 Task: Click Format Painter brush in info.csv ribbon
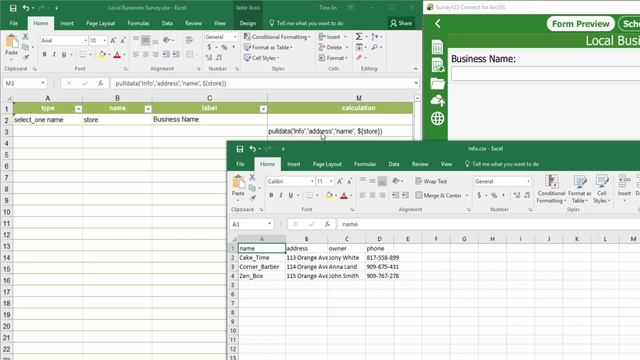click(253, 198)
